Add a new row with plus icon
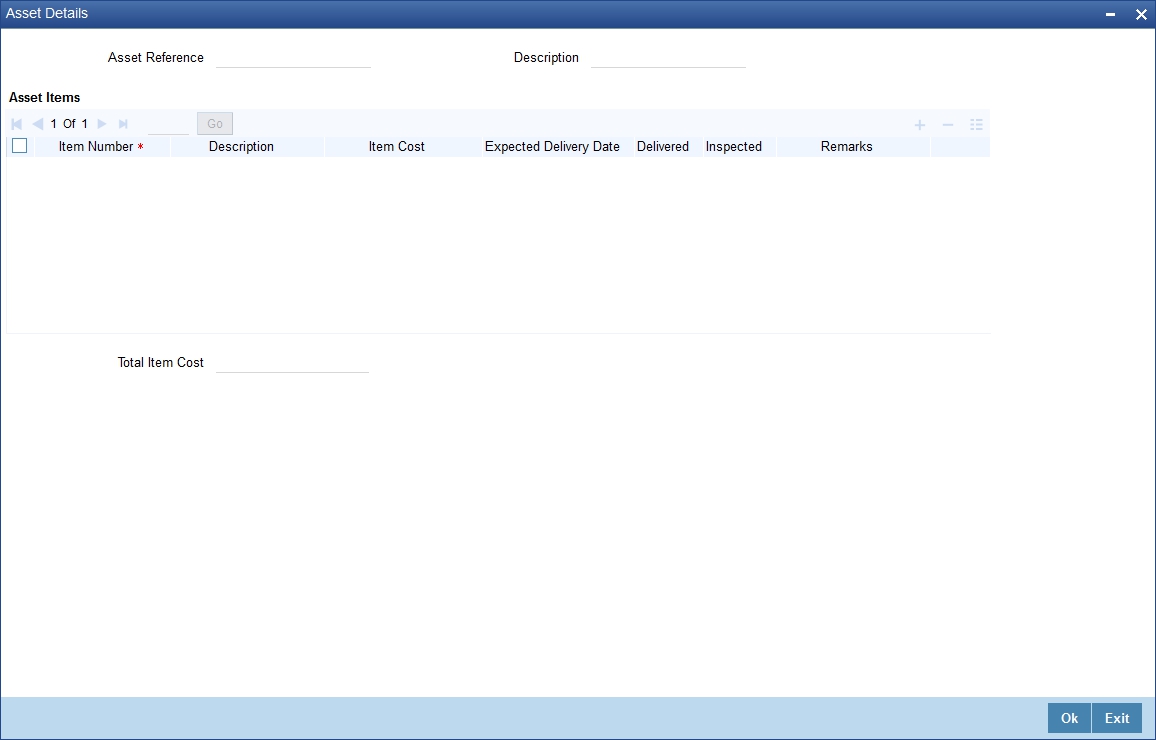Screen dimensions: 1156x740 [x=920, y=125]
